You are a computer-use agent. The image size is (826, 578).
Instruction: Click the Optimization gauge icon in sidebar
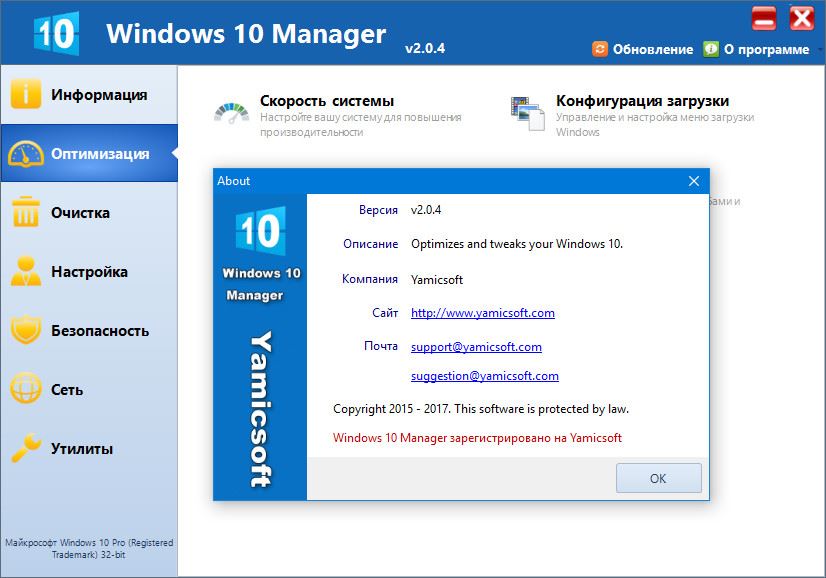[x=25, y=153]
